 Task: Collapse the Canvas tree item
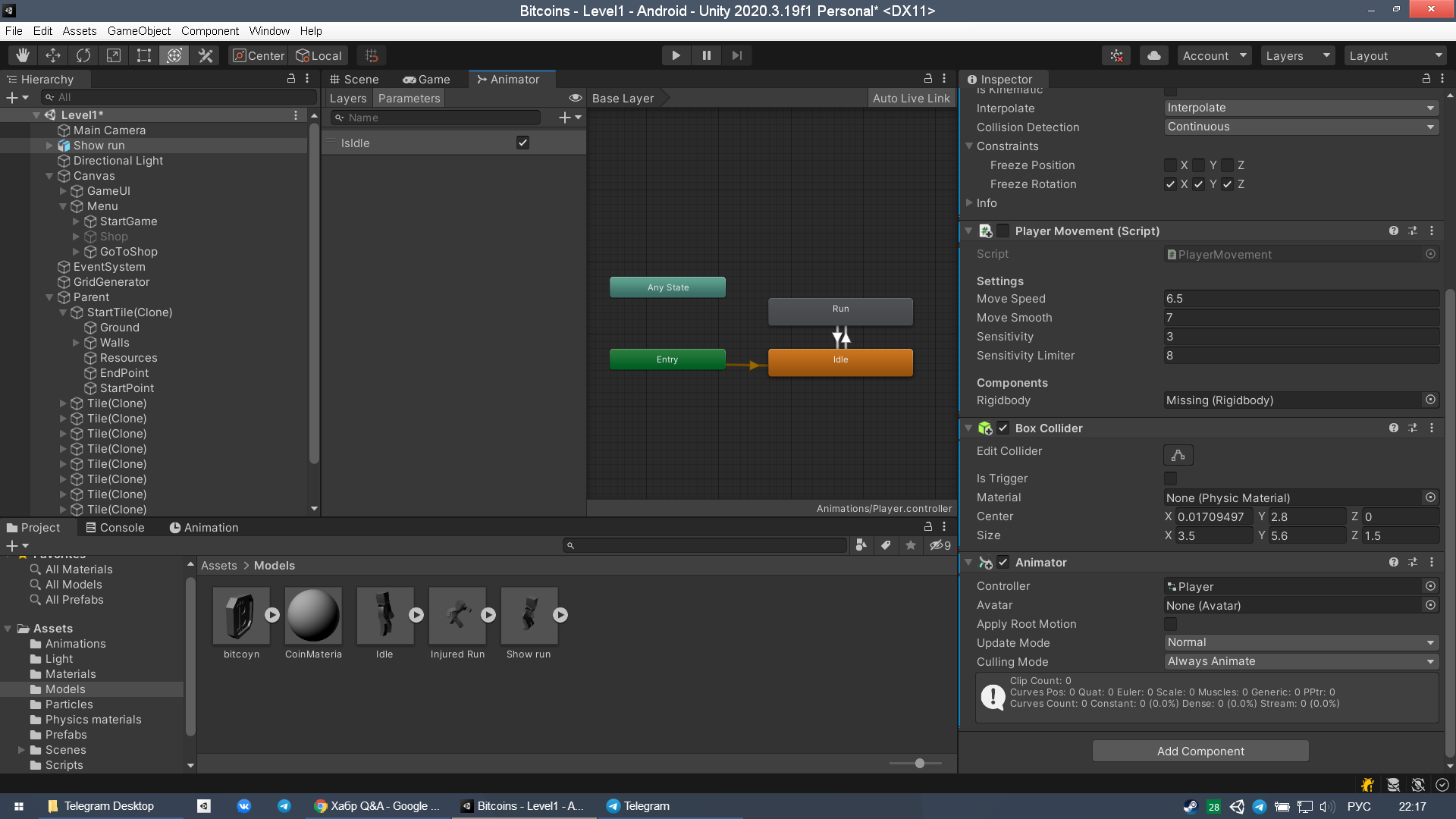pos(49,176)
